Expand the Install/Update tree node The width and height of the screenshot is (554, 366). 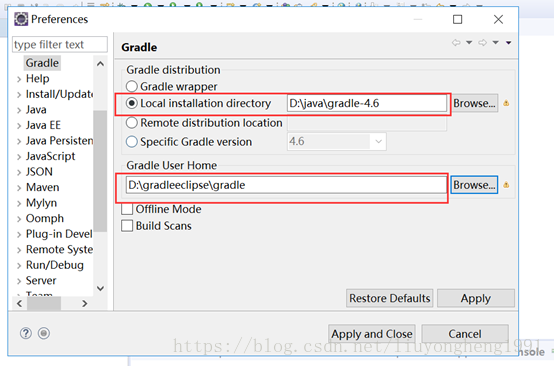19,95
